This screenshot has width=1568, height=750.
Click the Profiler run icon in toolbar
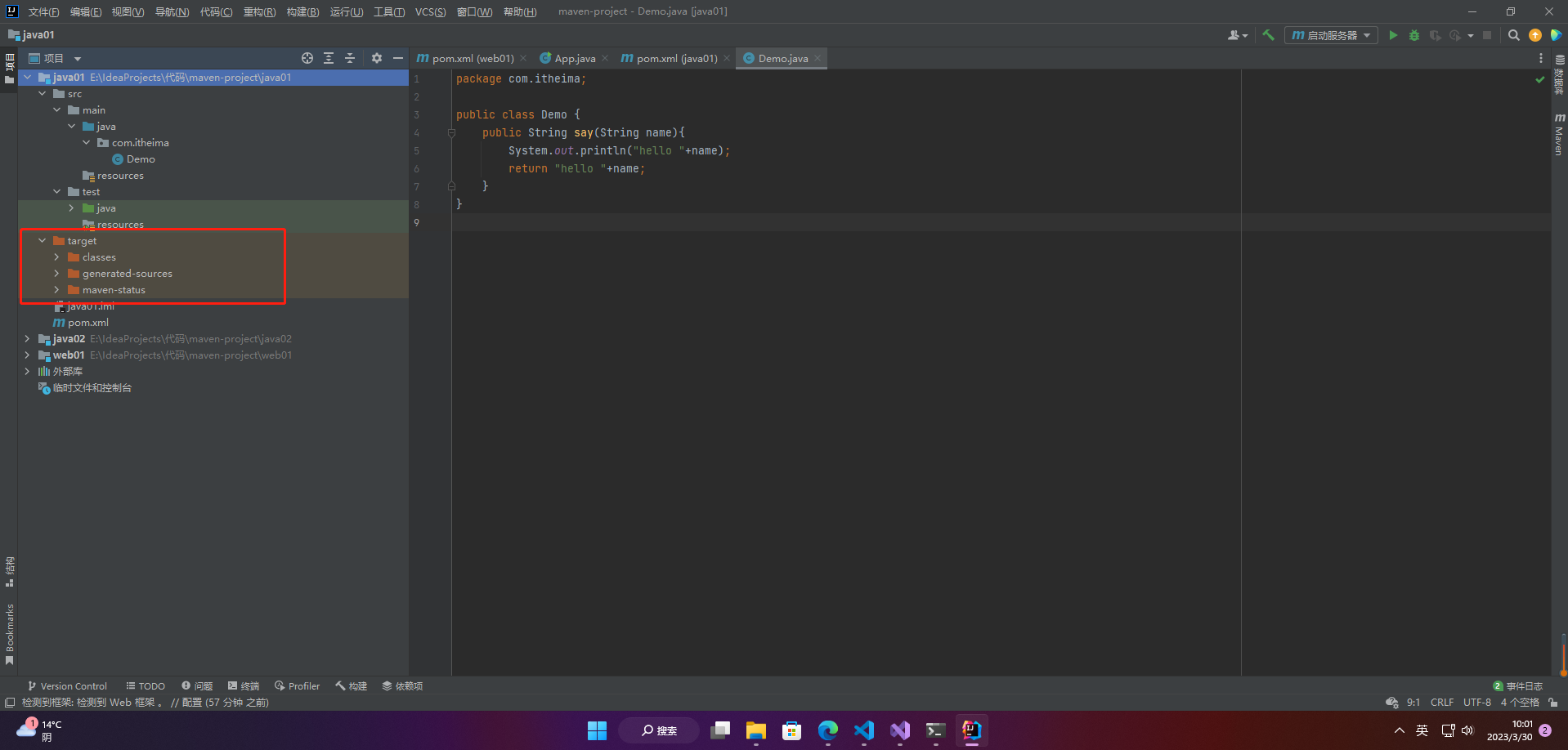pyautogui.click(x=1455, y=35)
